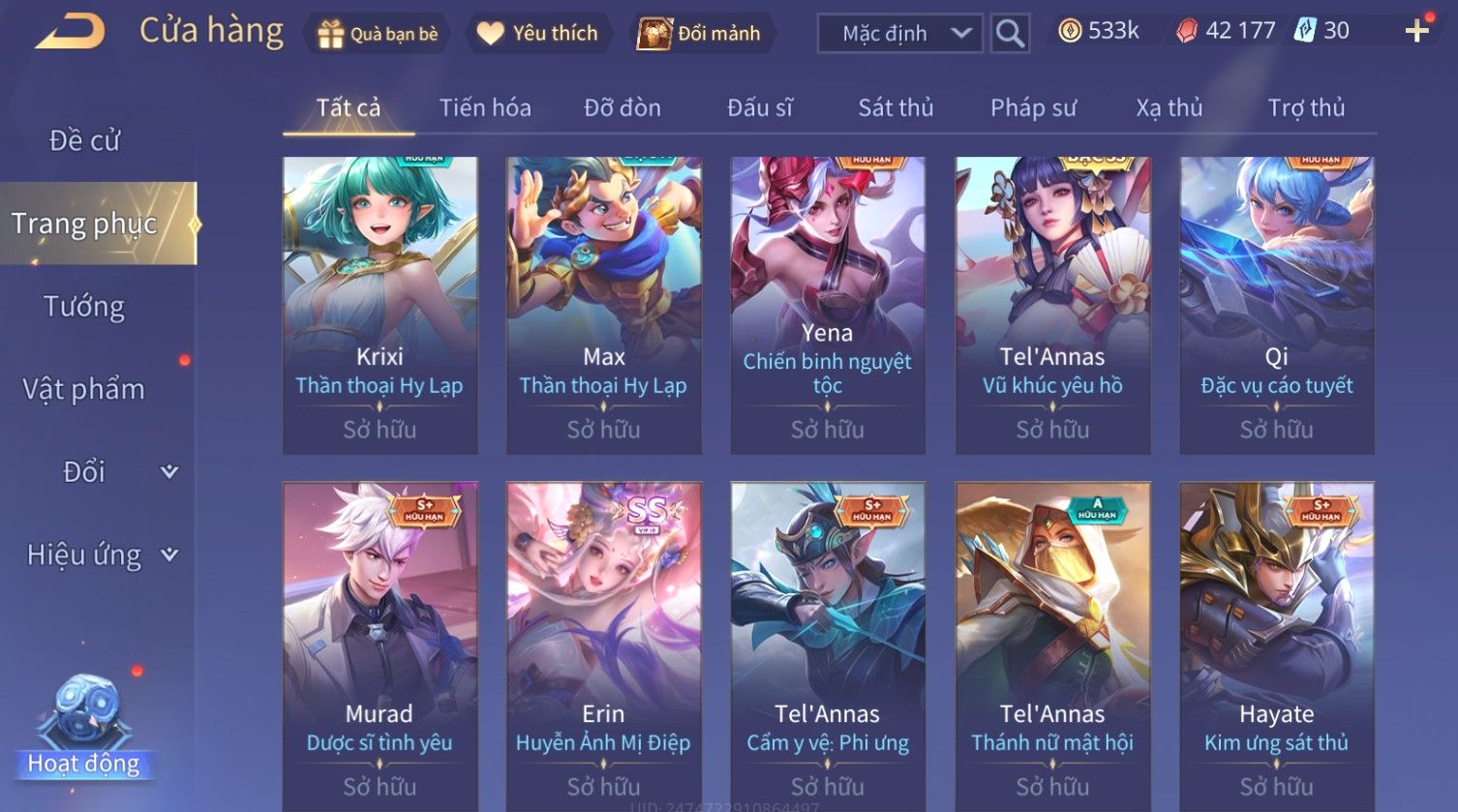Viewport: 1458px width, 812px height.
Task: Go to Tướng in the sidebar
Action: 84,307
